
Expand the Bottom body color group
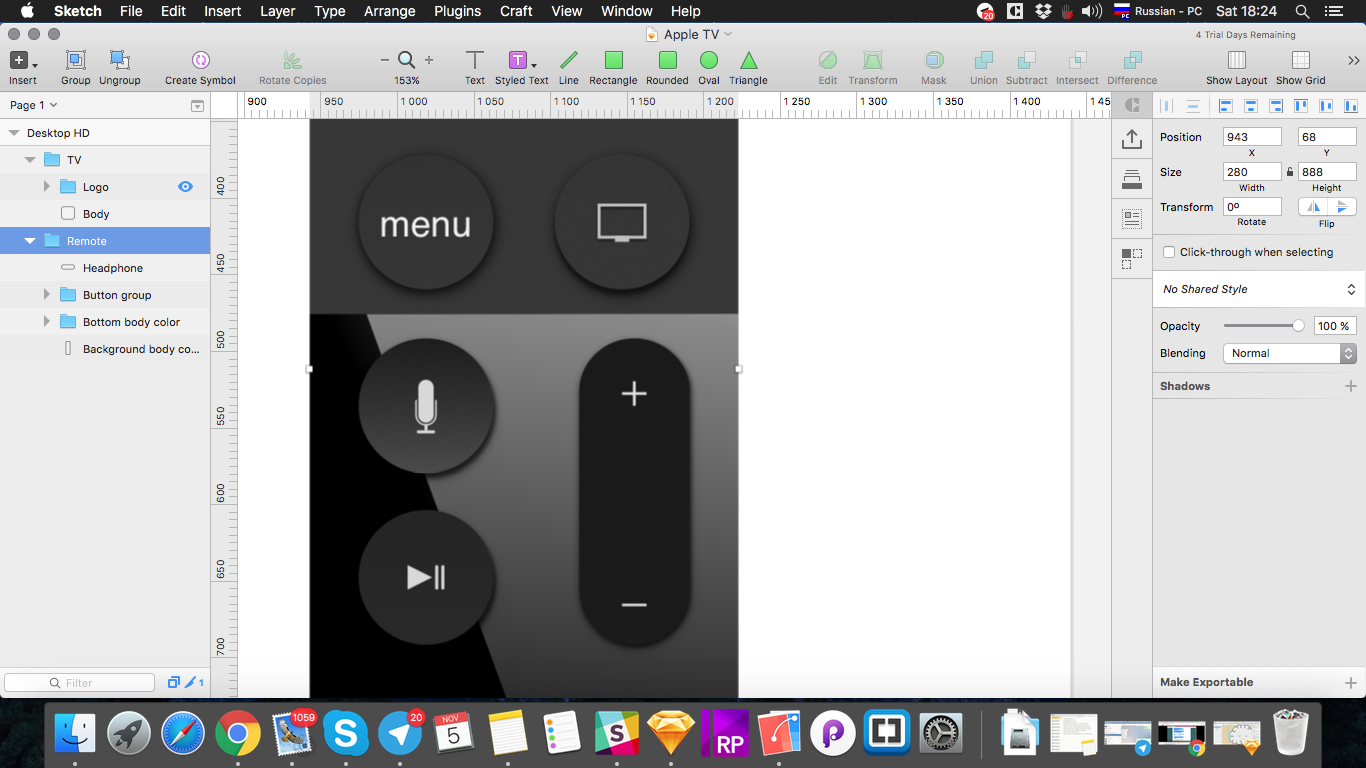coord(46,321)
